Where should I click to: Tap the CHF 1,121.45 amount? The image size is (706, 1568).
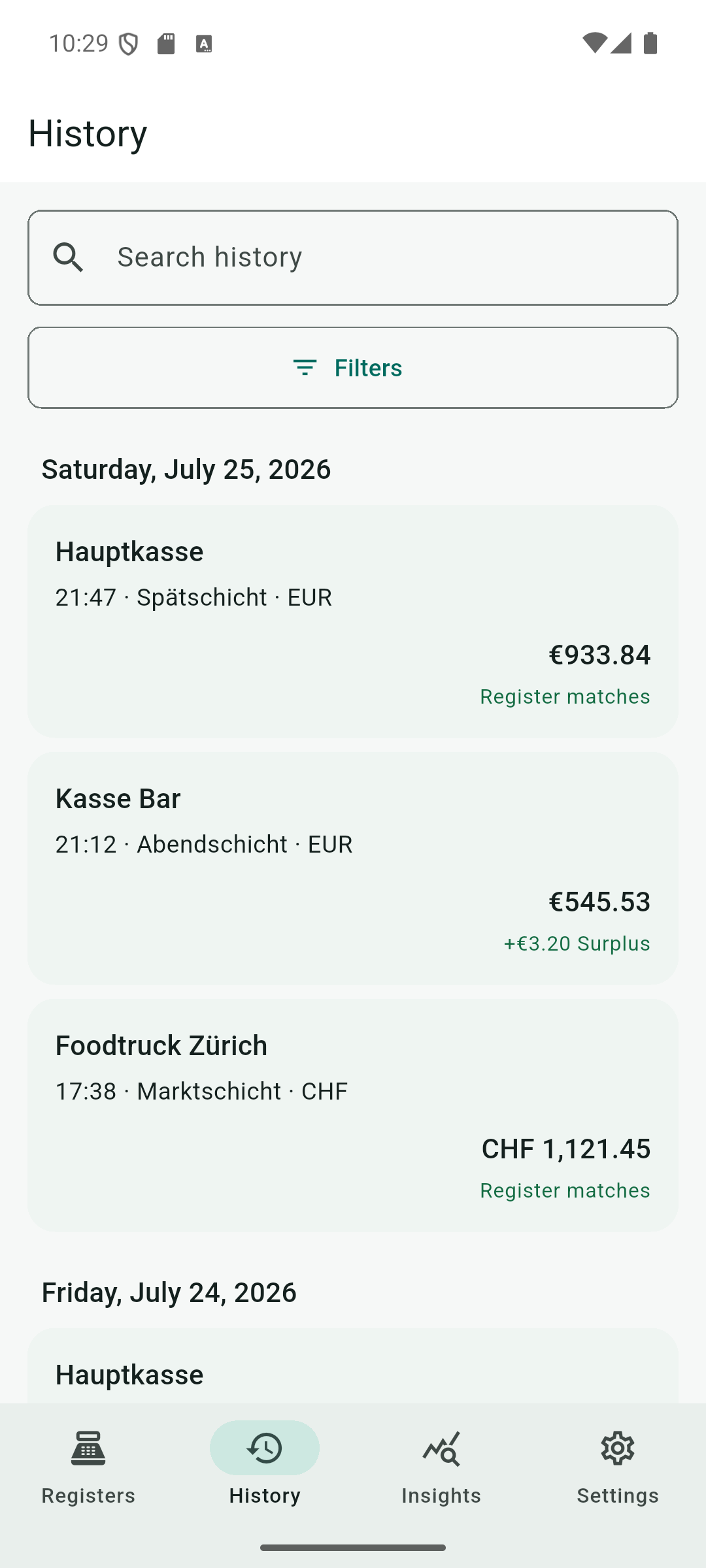point(566,1149)
